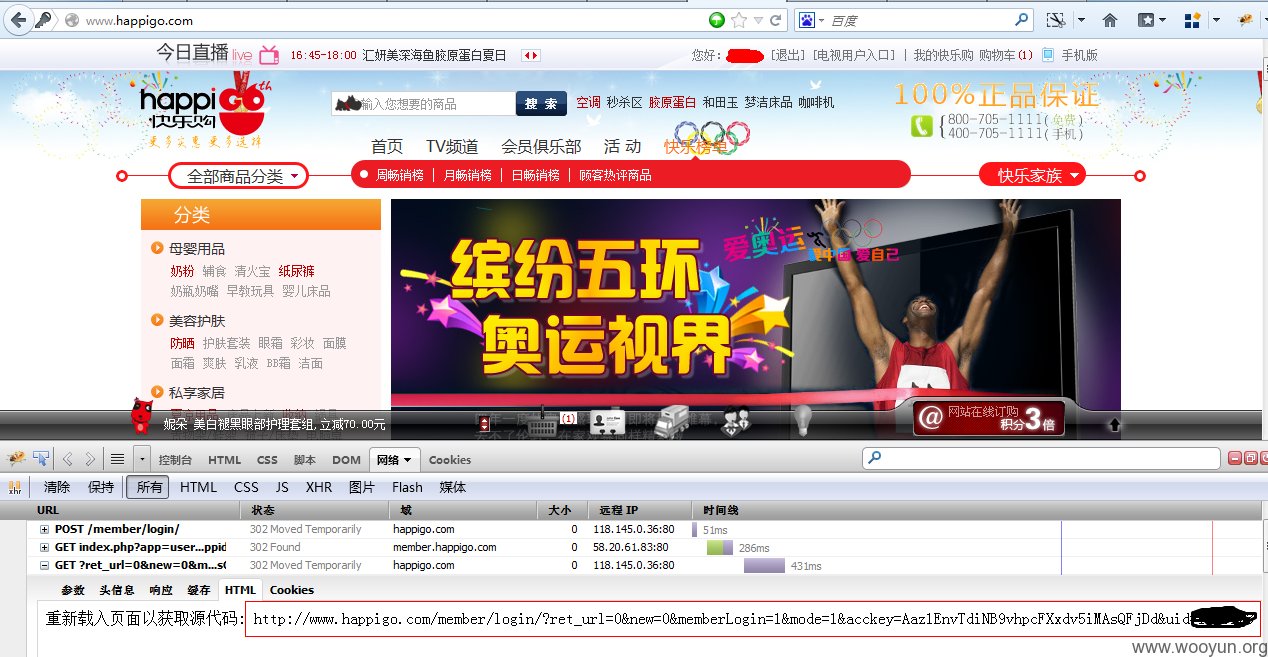The image size is (1268, 657).
Task: Collapse GET ?ret_url=0&new=0 request row
Action: coord(44,565)
